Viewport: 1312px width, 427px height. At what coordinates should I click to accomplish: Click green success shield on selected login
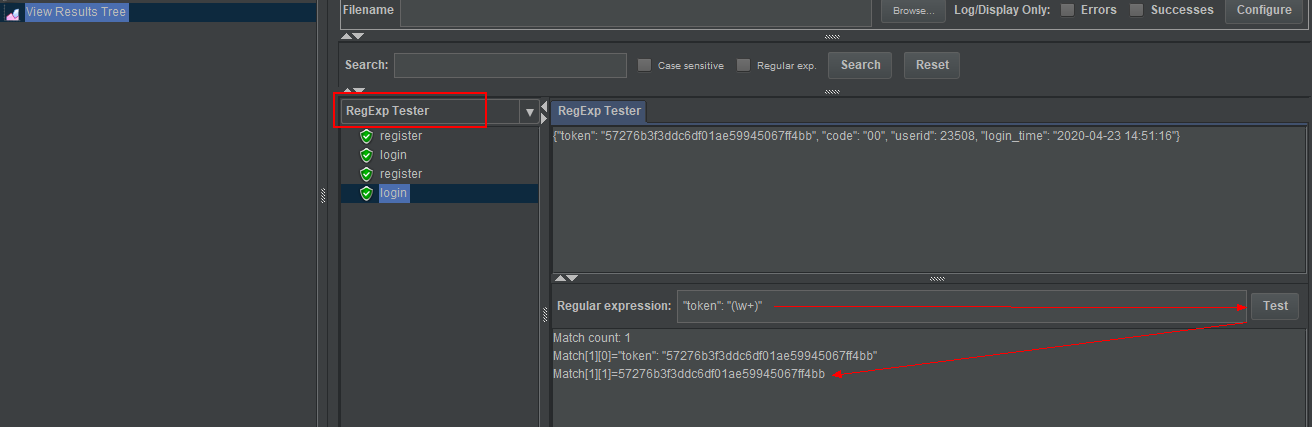(366, 193)
